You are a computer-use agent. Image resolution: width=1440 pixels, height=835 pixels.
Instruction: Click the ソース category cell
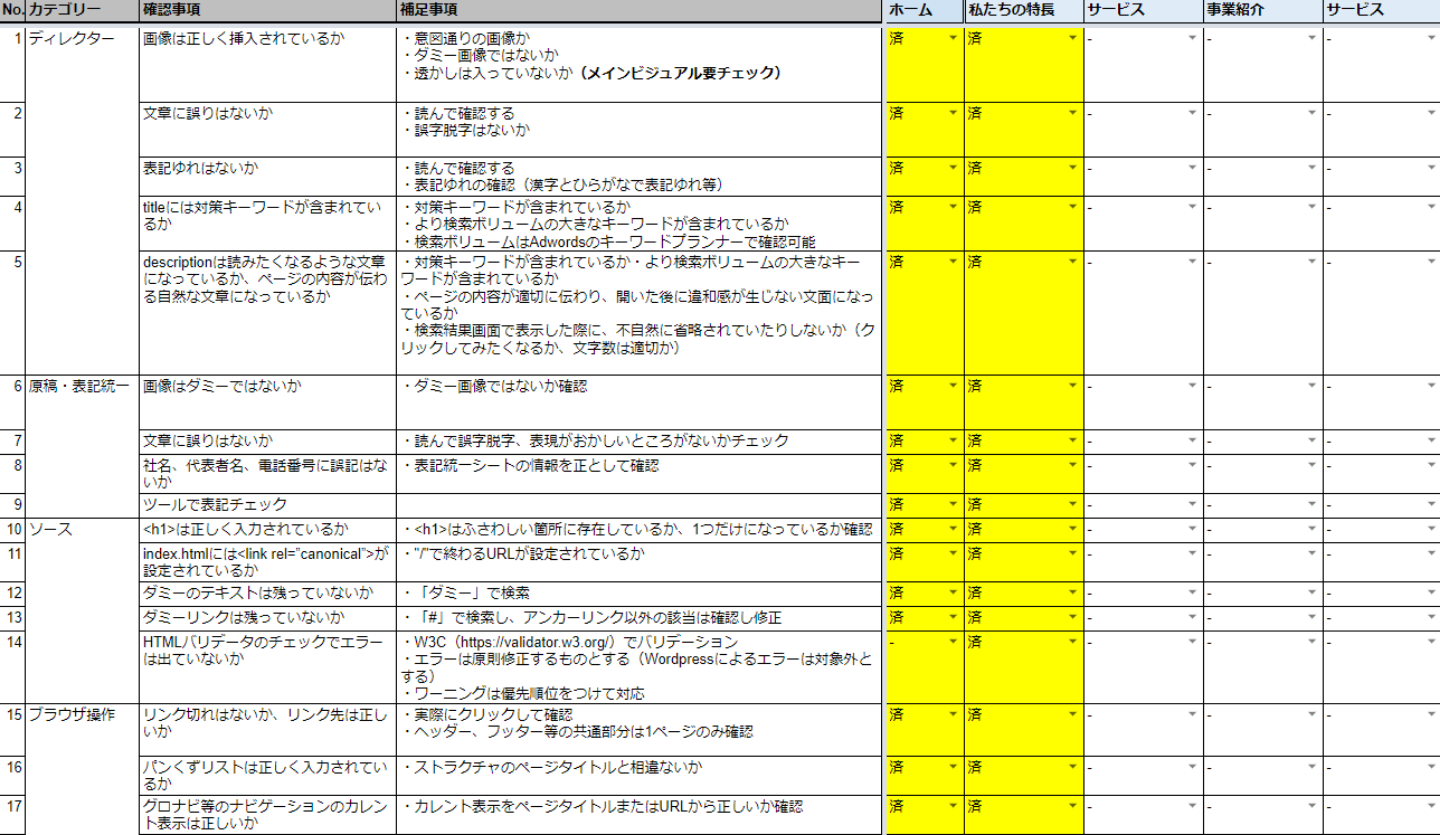[82, 610]
